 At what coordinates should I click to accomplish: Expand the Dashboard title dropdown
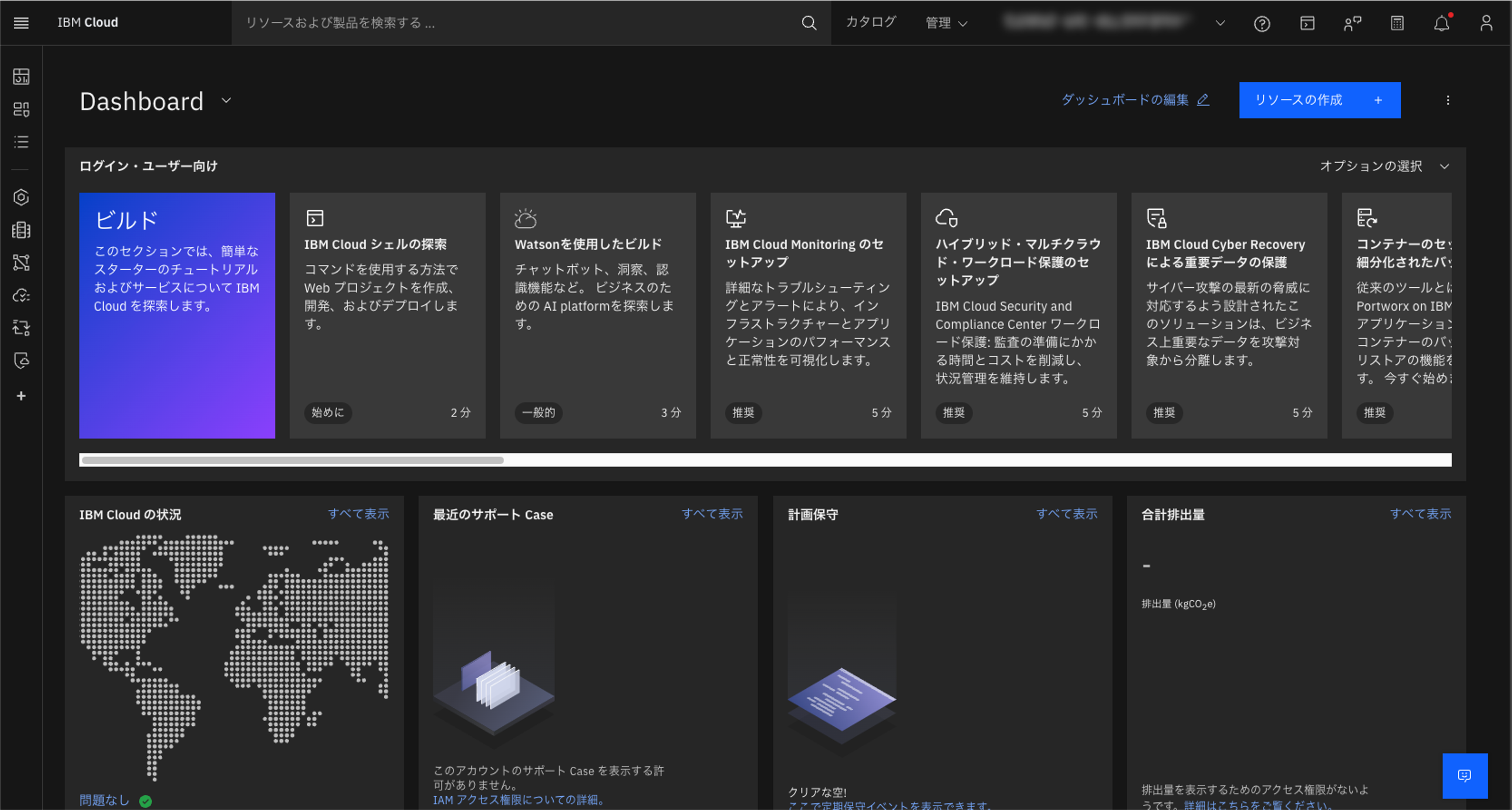[x=226, y=100]
